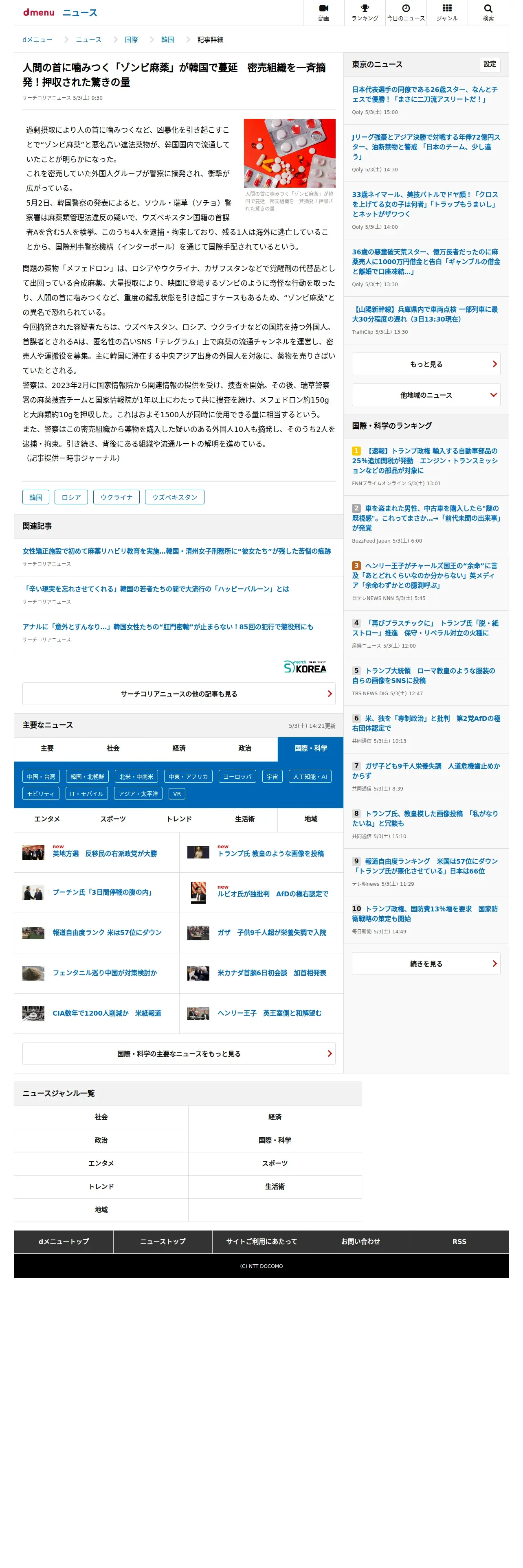Click the Search Korea logo
Image resolution: width=523 pixels, height=1568 pixels.
coord(305,666)
